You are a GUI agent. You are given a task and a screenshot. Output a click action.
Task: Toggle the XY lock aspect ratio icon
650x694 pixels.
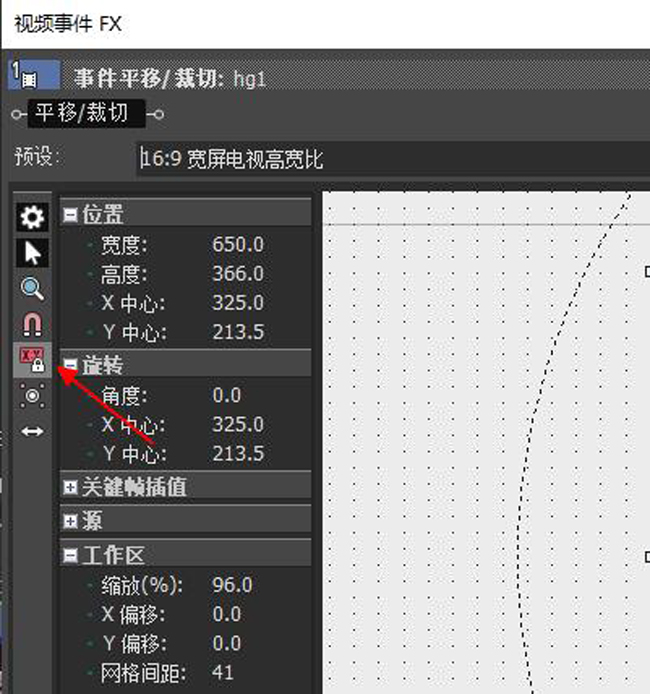[32, 359]
